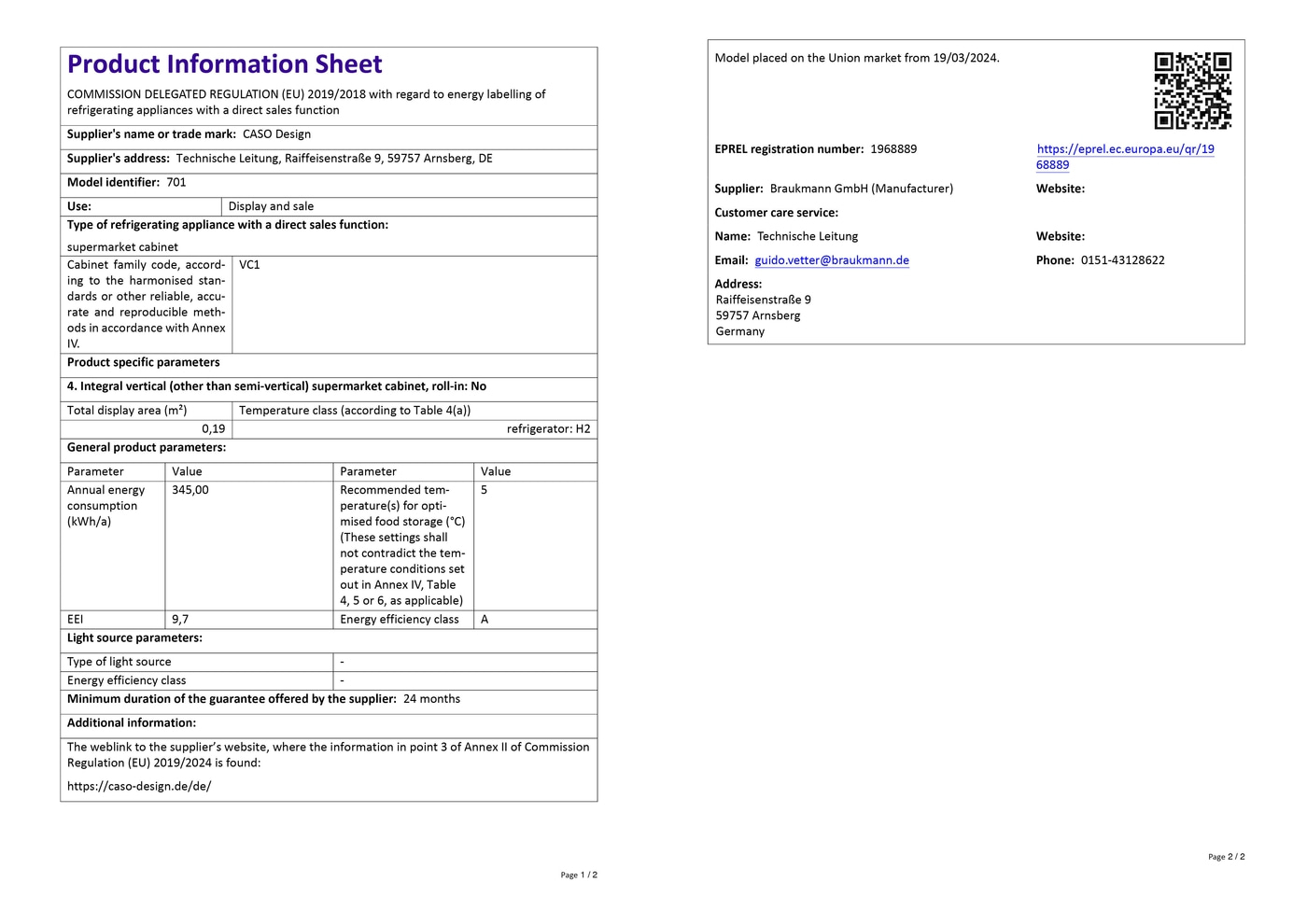The width and height of the screenshot is (1307, 924).
Task: Click the caso-design.de website URL text
Action: (139, 786)
